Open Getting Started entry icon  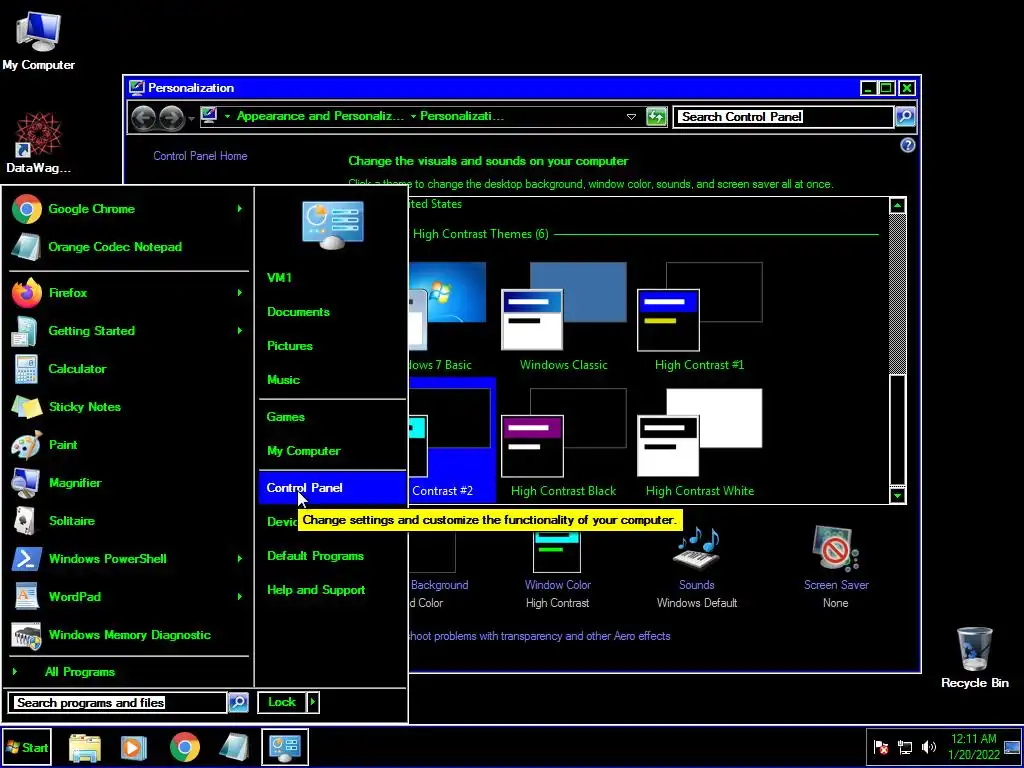(x=26, y=330)
